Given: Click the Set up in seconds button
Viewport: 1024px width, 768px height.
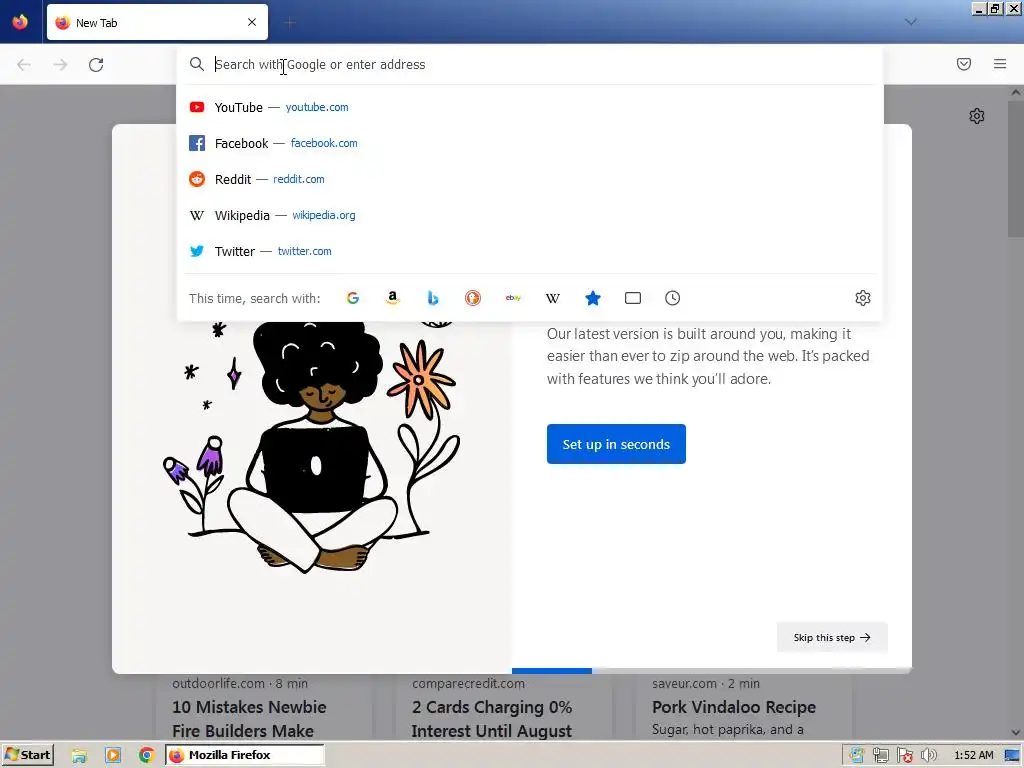Looking at the screenshot, I should 616,444.
